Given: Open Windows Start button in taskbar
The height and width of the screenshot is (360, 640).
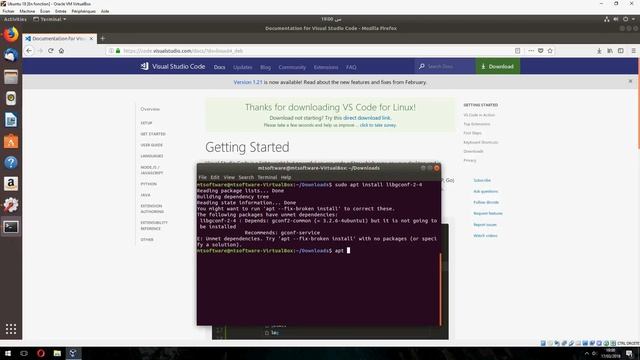Looking at the screenshot, I should pos(7,353).
